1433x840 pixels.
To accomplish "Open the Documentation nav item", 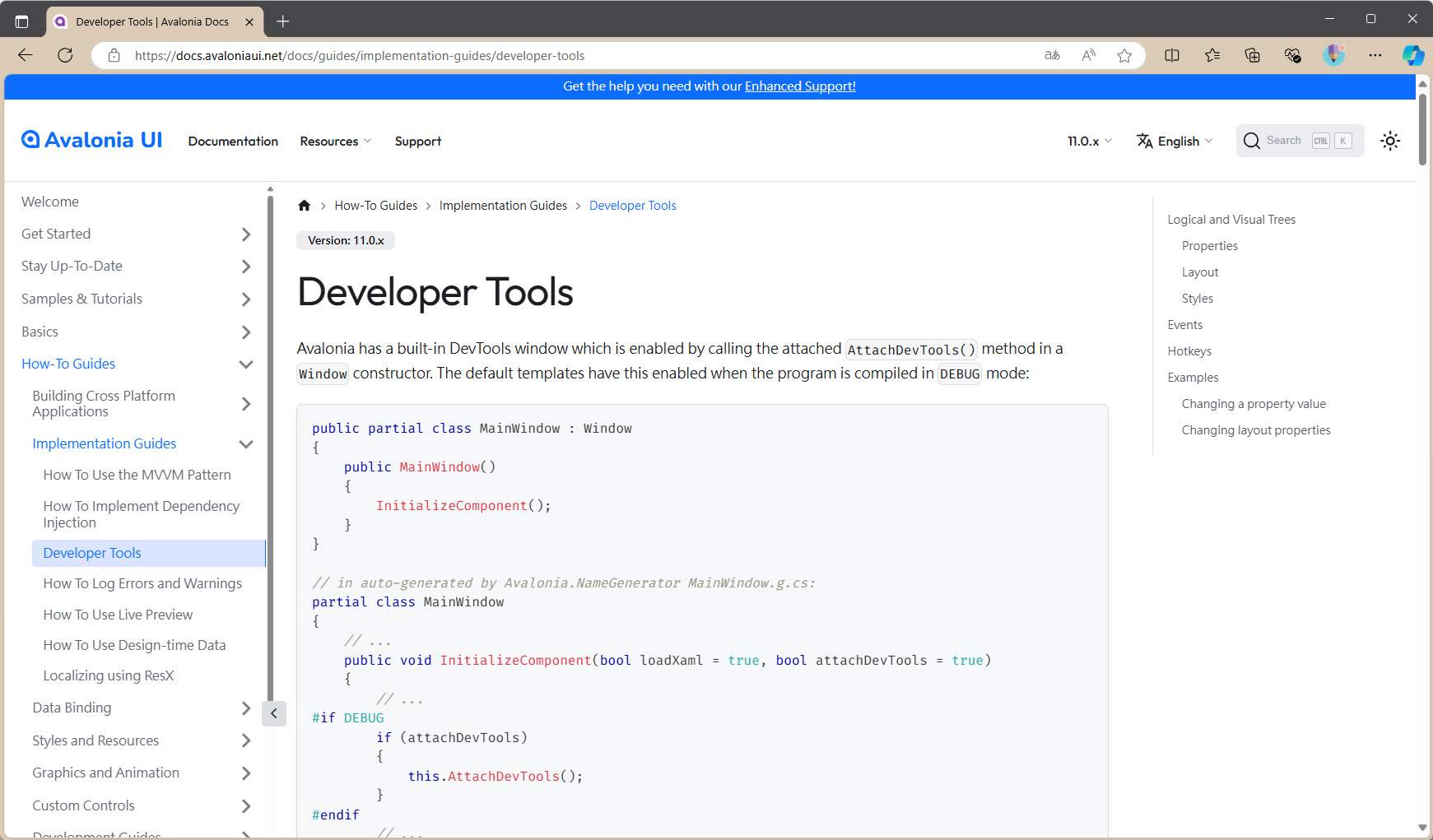I will (233, 142).
